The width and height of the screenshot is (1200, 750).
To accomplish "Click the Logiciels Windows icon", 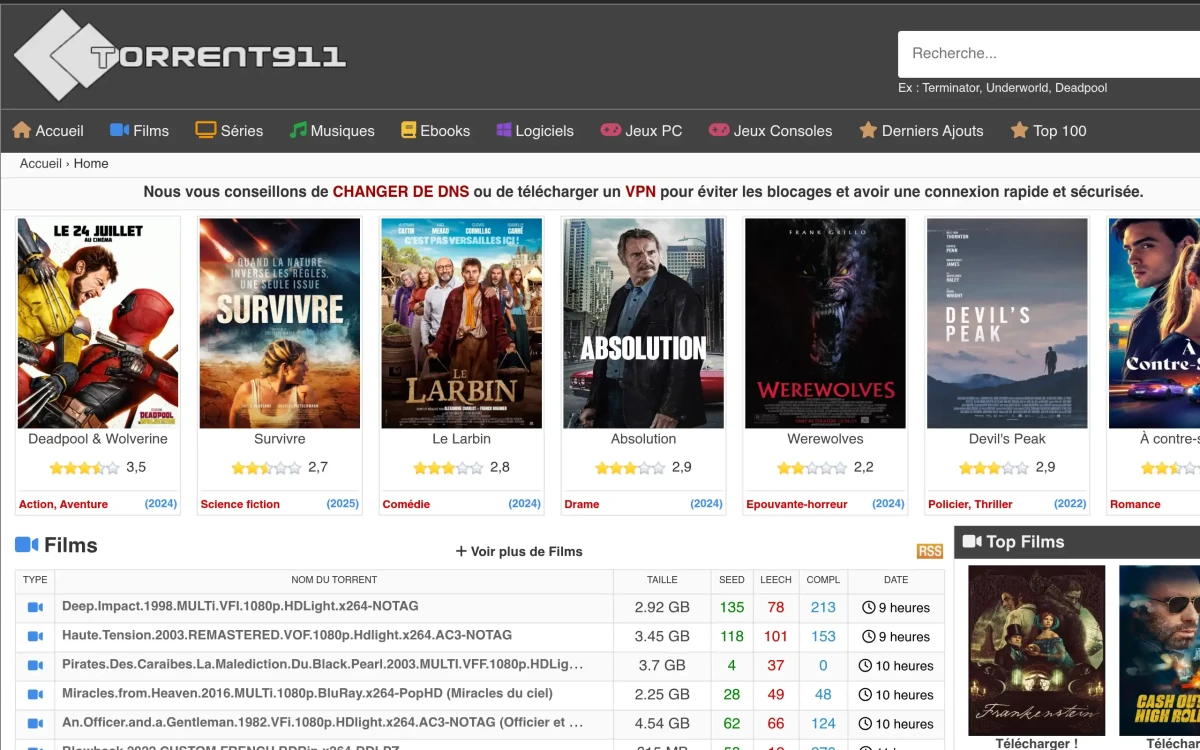I will 504,130.
